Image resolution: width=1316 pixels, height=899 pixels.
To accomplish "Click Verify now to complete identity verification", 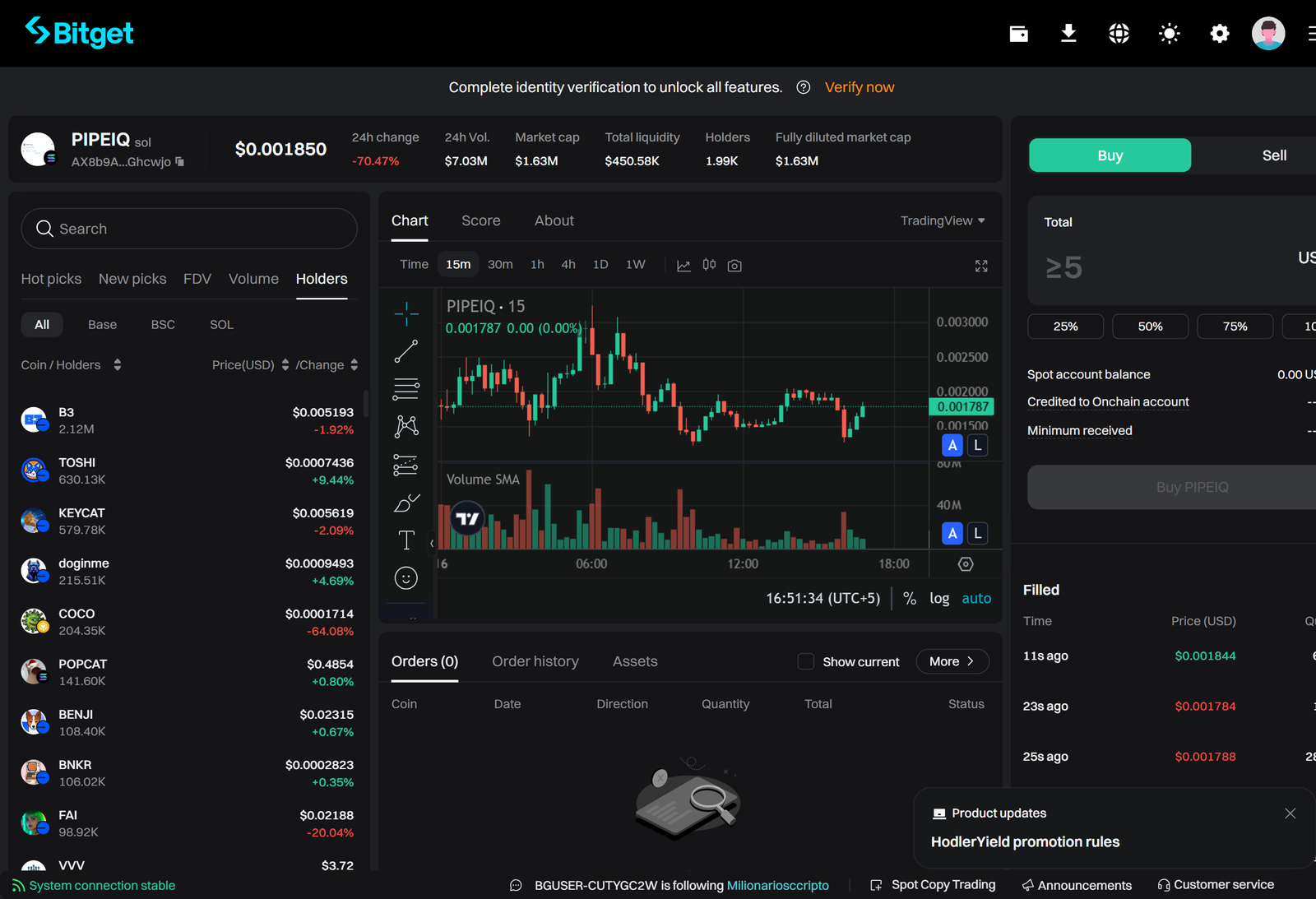I will [x=859, y=87].
